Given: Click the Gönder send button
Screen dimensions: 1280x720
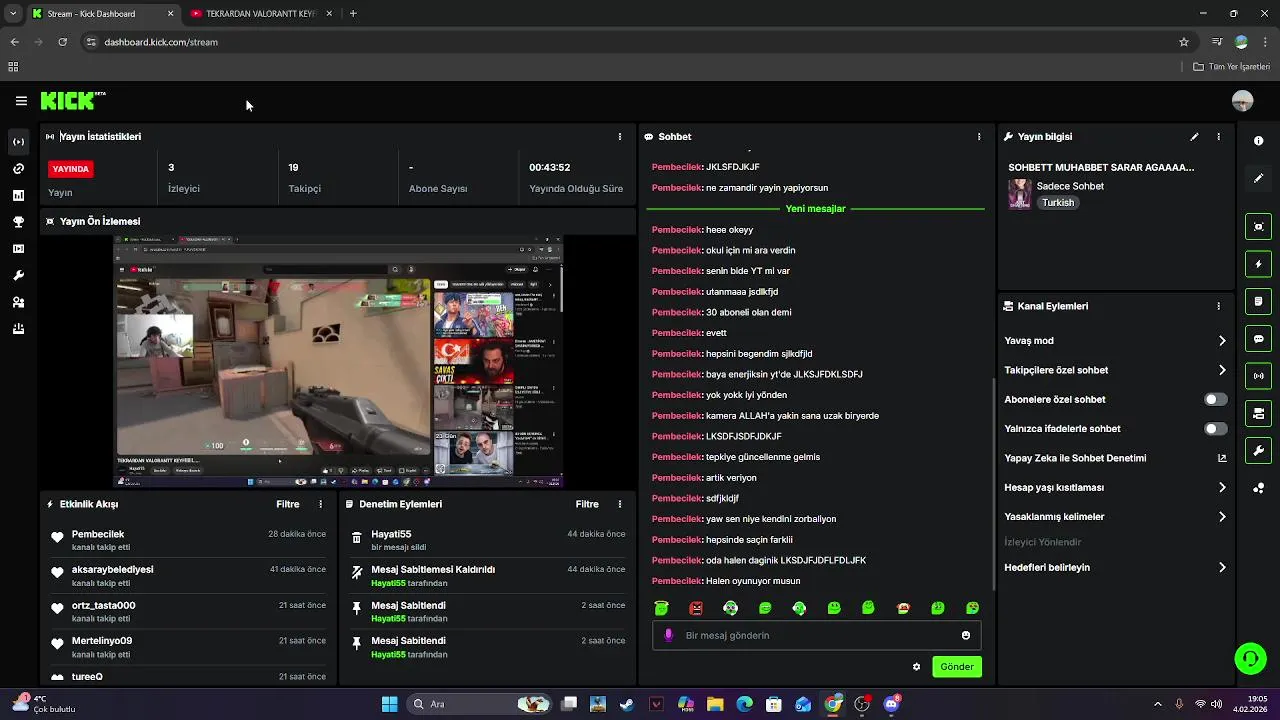Looking at the screenshot, I should click(x=956, y=667).
